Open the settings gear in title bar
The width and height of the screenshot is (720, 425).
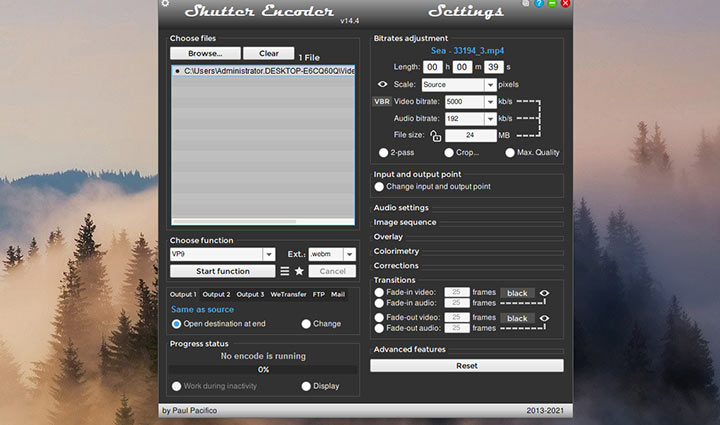(x=165, y=3)
